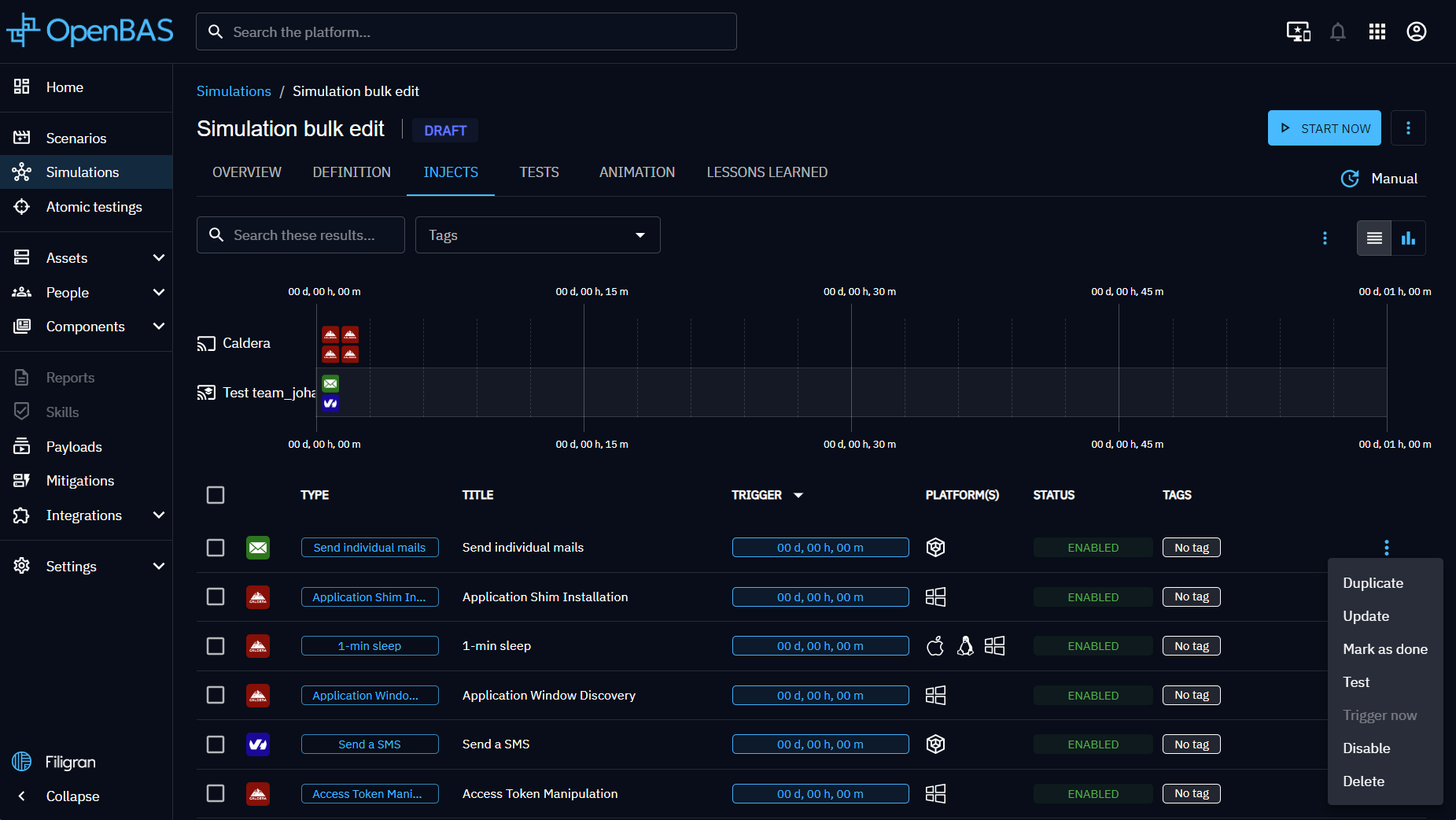
Task: Check the Send individual mails inject checkbox
Action: pyautogui.click(x=216, y=548)
